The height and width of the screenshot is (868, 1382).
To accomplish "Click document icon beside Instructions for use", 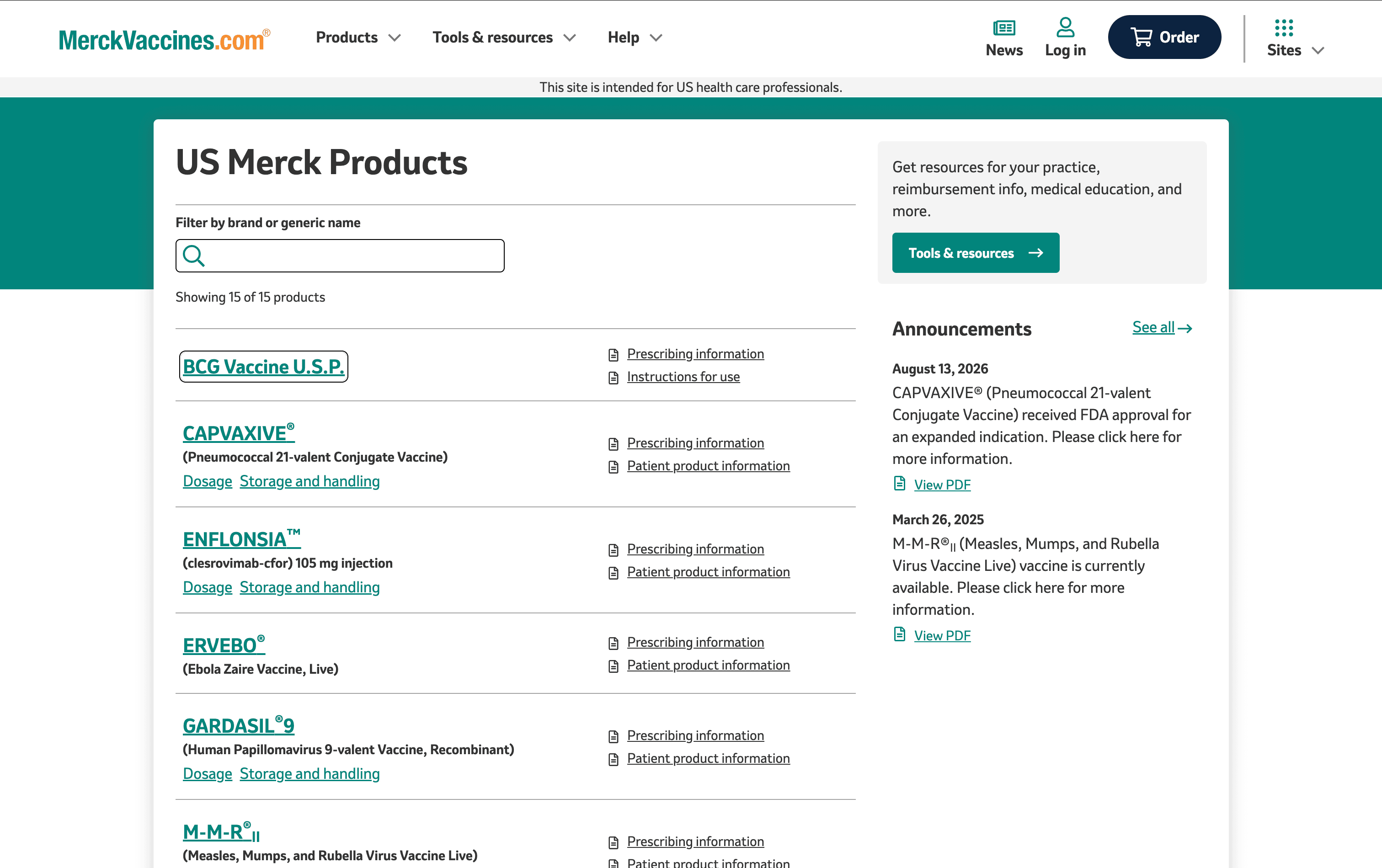I will click(x=614, y=378).
